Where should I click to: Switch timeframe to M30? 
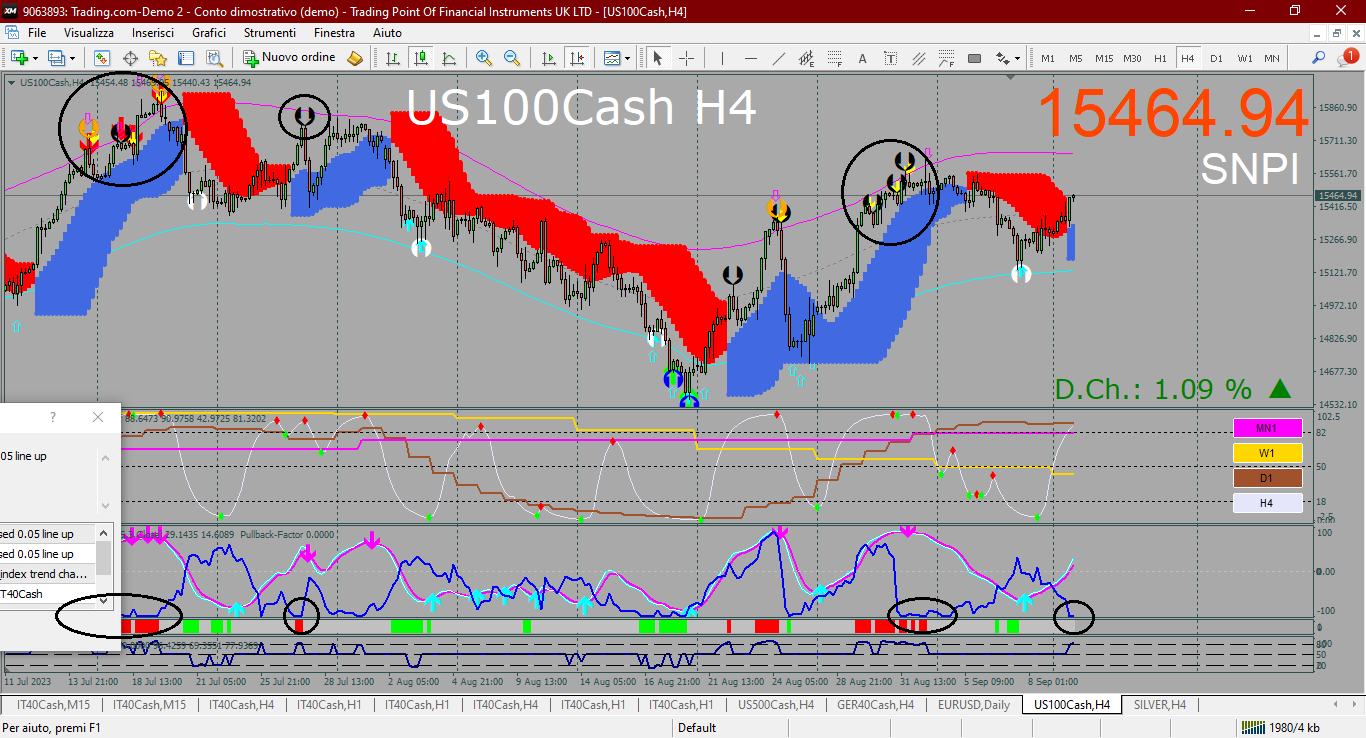click(1132, 58)
